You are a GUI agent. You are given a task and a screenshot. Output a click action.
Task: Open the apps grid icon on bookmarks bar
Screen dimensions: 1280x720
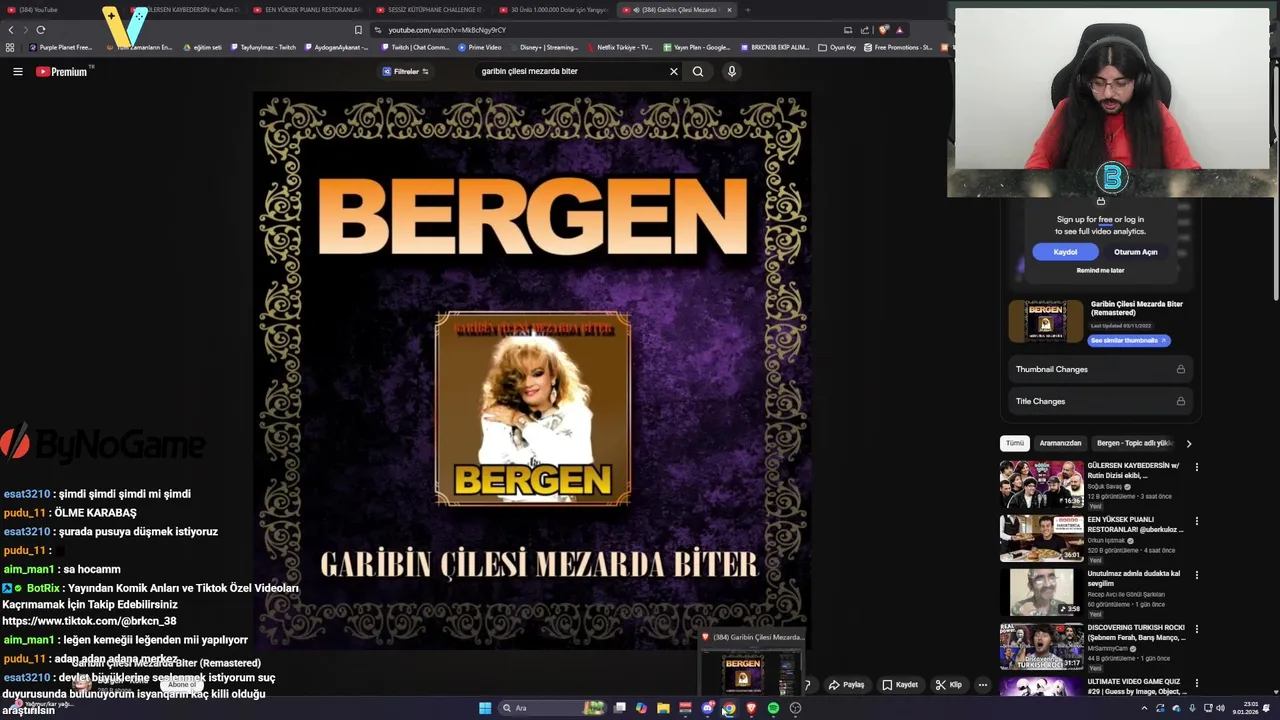coord(10,47)
